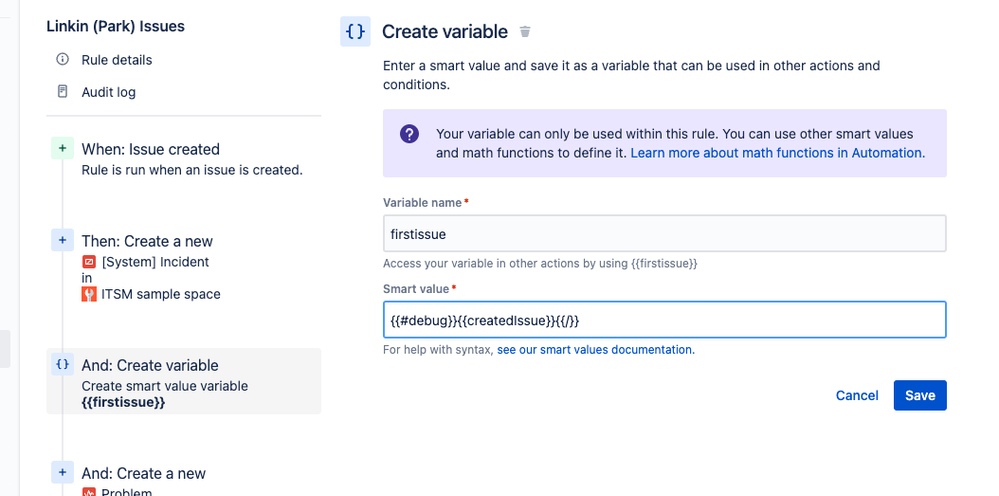Image resolution: width=999 pixels, height=496 pixels.
Task: Click the Linkin (Park) Issues rule title
Action: [x=115, y=27]
